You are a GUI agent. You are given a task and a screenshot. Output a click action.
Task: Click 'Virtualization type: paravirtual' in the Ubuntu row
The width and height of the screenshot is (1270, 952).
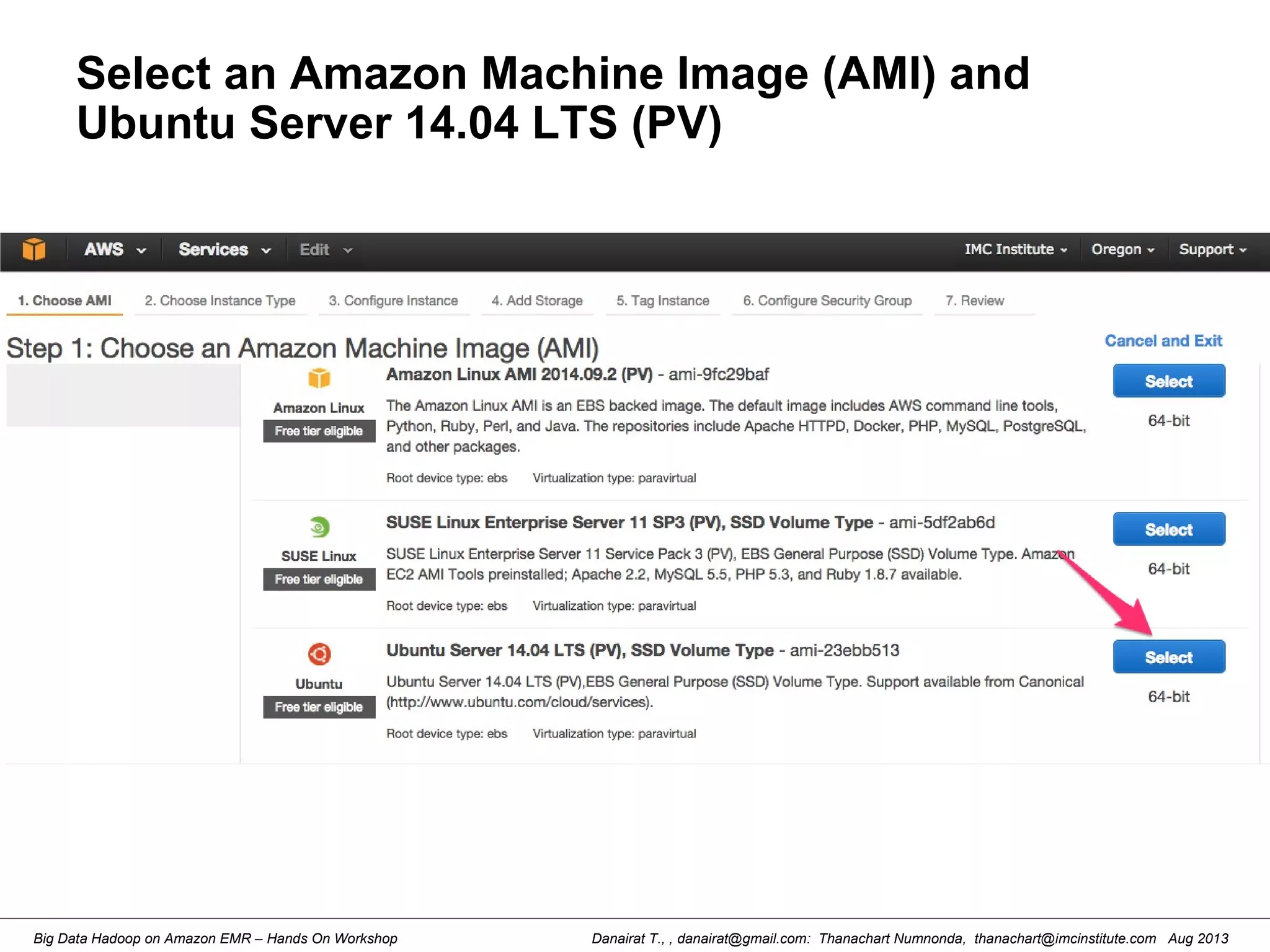pos(614,733)
